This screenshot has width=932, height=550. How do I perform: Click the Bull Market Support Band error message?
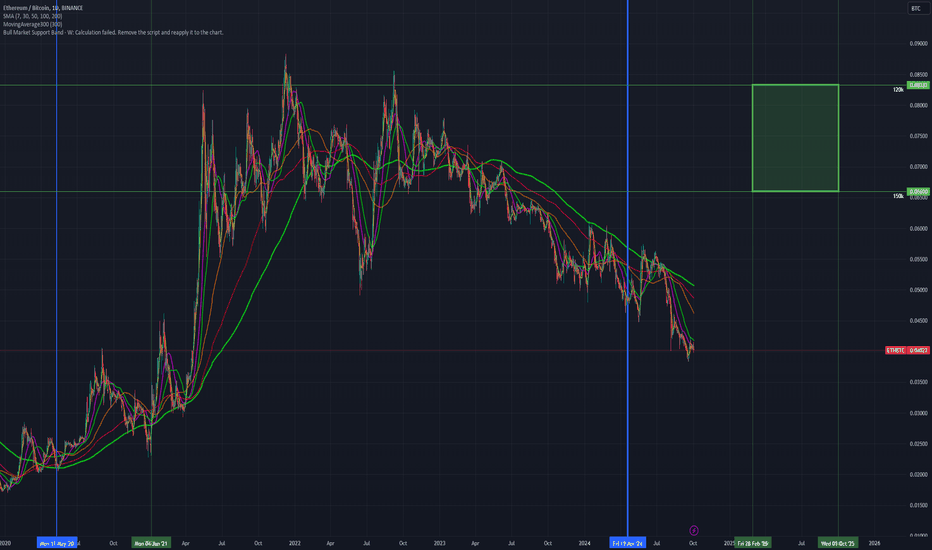tap(113, 33)
